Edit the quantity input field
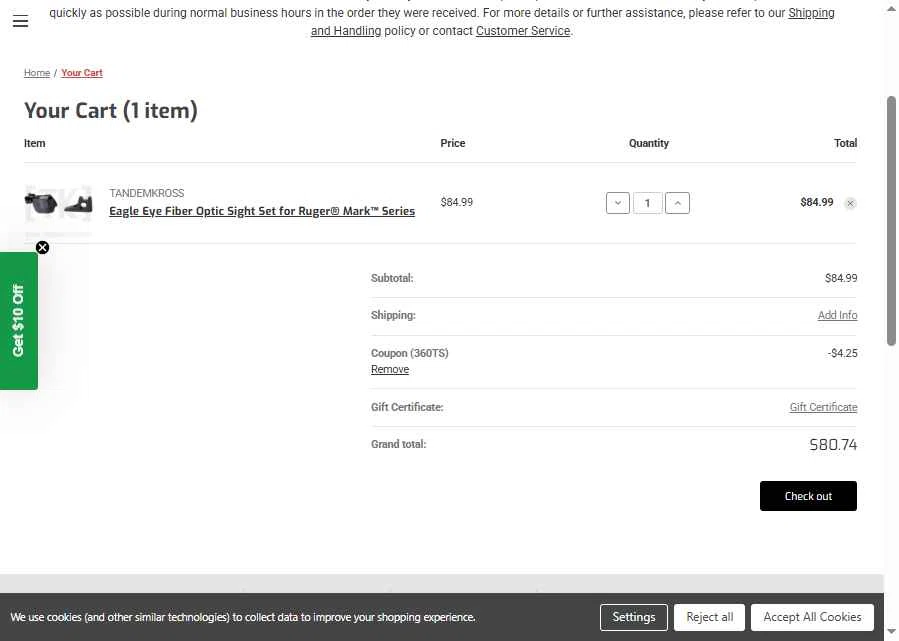This screenshot has width=899, height=641. pyautogui.click(x=647, y=203)
